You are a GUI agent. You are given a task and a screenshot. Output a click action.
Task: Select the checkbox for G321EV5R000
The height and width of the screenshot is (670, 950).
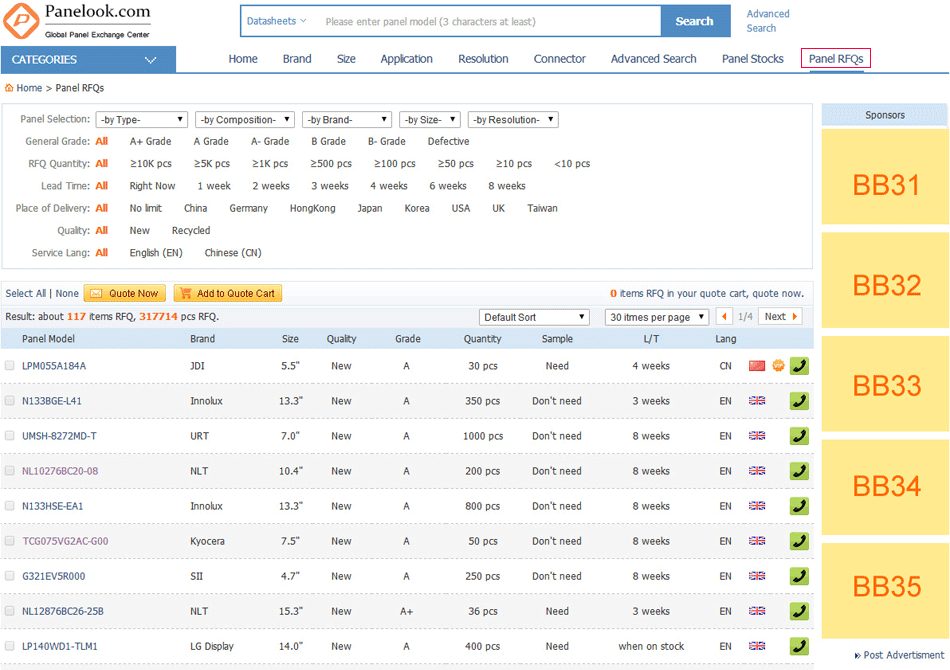(10, 576)
